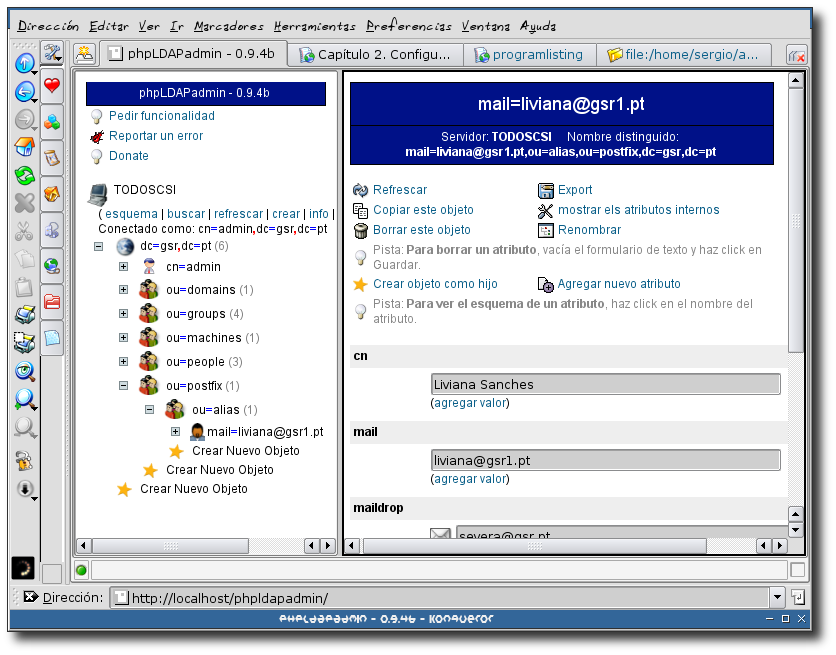Open the address bar URL dropdown
The width and height of the screenshot is (836, 655).
point(777,598)
